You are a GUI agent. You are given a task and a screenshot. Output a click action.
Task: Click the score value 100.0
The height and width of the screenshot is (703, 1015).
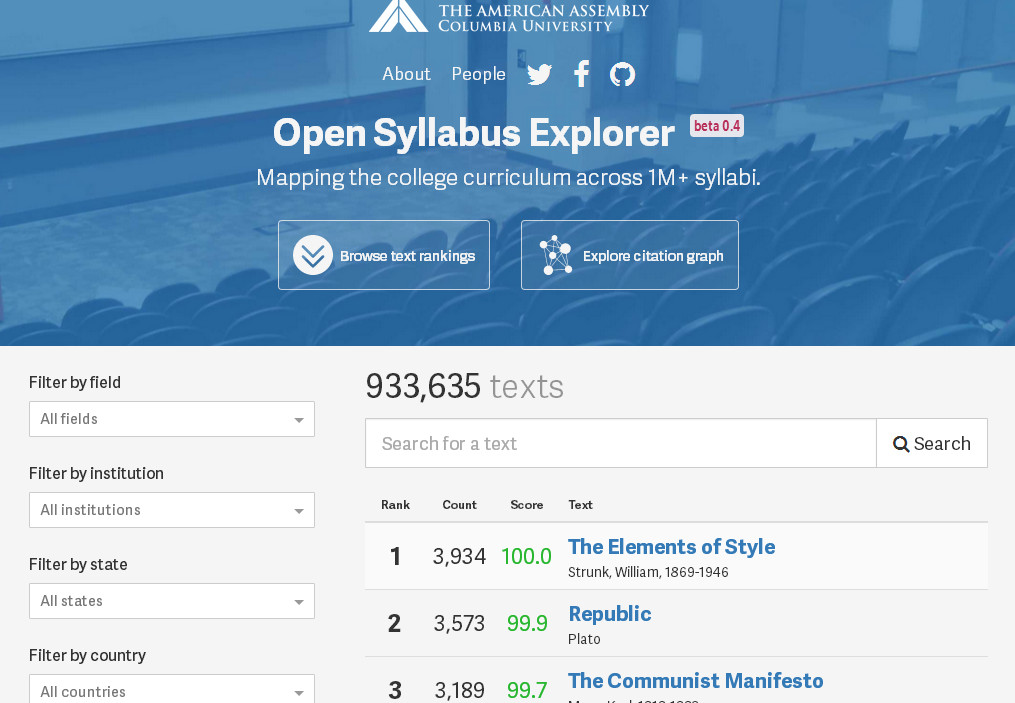point(526,557)
